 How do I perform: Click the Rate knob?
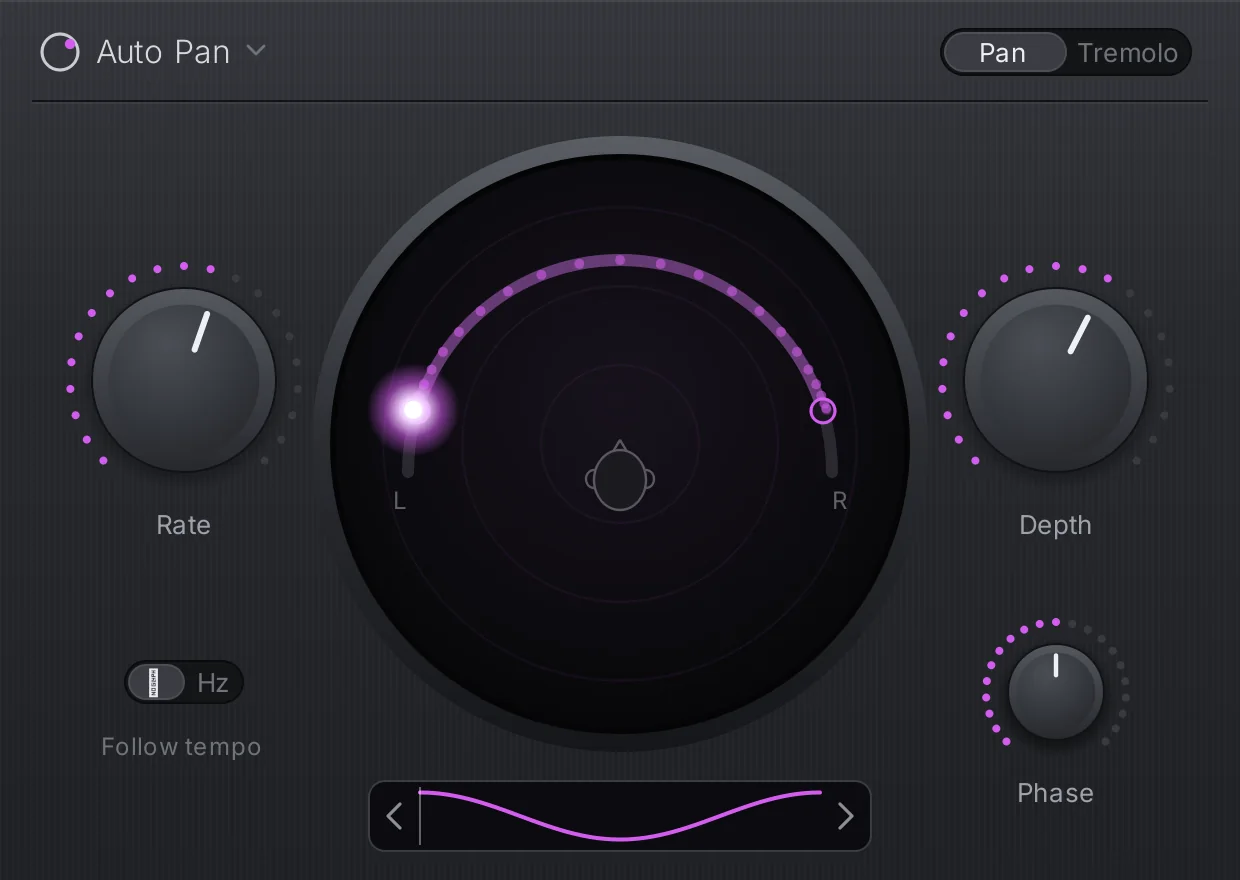pyautogui.click(x=184, y=380)
